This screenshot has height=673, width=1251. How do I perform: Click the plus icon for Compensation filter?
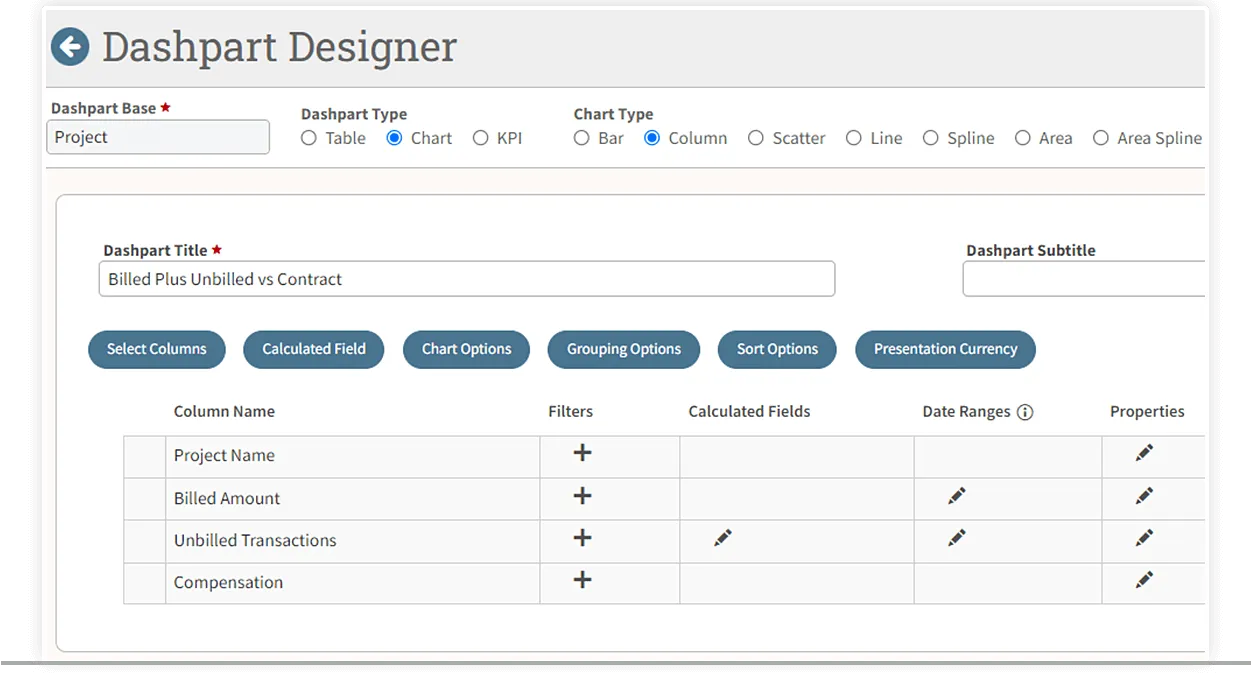coord(582,580)
